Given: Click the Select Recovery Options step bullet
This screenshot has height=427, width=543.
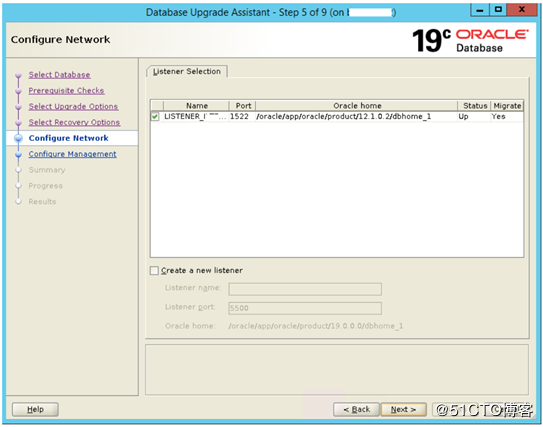Looking at the screenshot, I should pyautogui.click(x=19, y=123).
